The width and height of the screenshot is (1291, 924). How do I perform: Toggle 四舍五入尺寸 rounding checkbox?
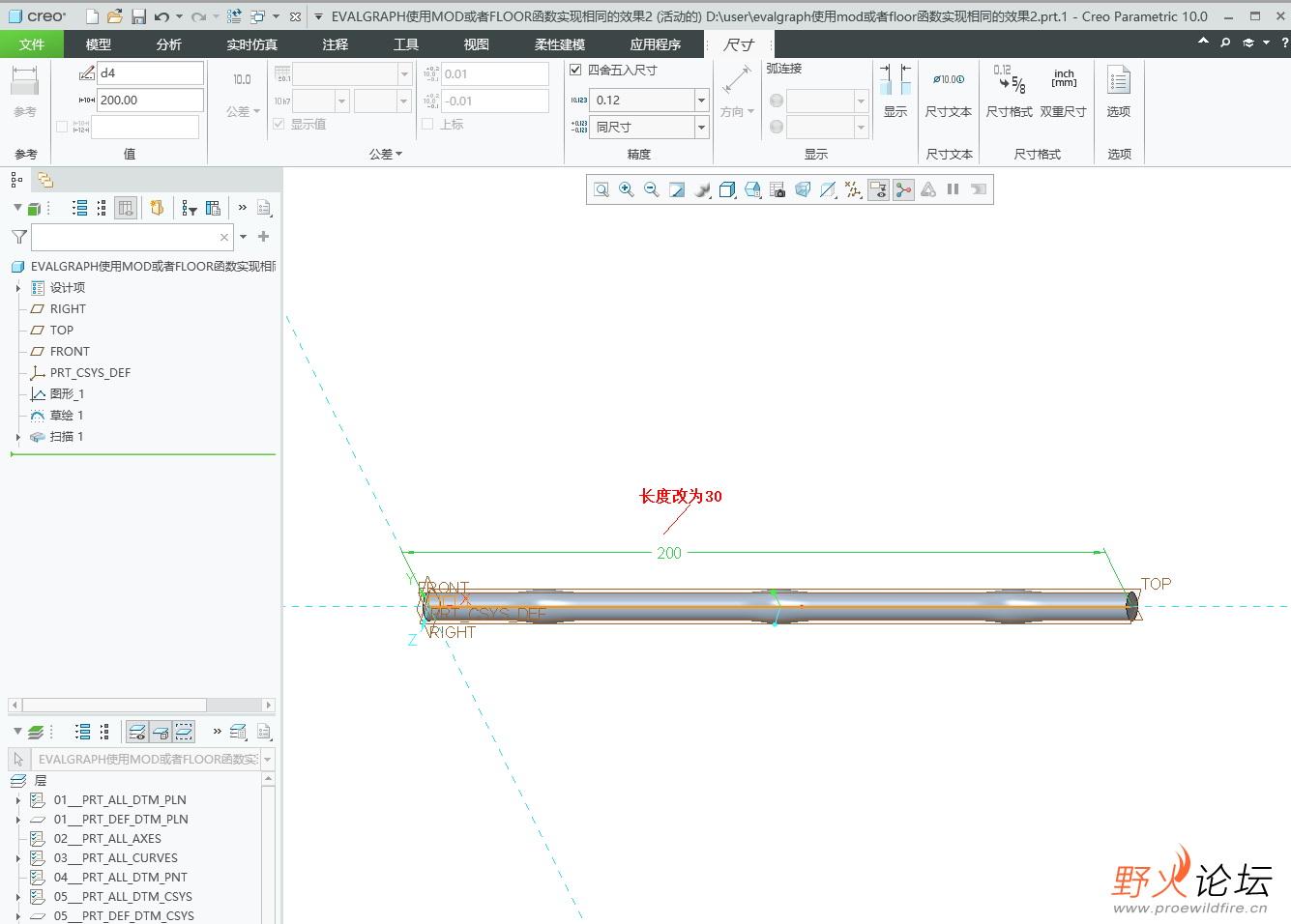tap(575, 70)
